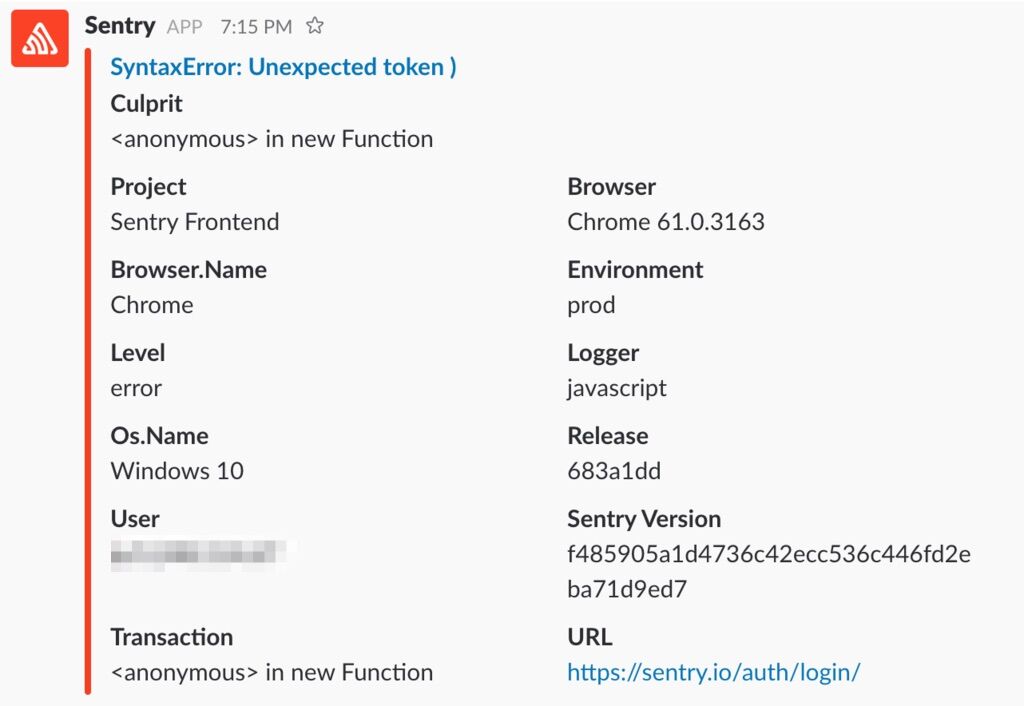Click the Sentry bot name

coord(120,27)
